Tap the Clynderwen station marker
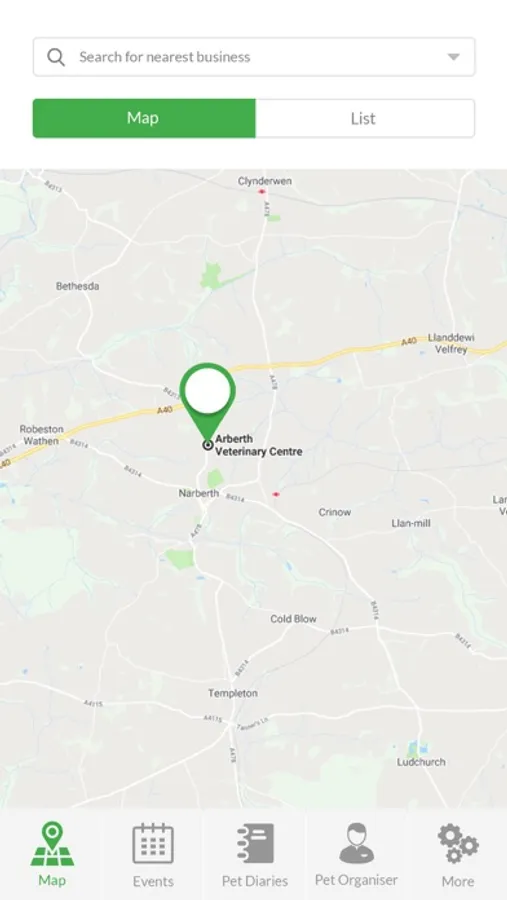The image size is (507, 900). pyautogui.click(x=262, y=191)
